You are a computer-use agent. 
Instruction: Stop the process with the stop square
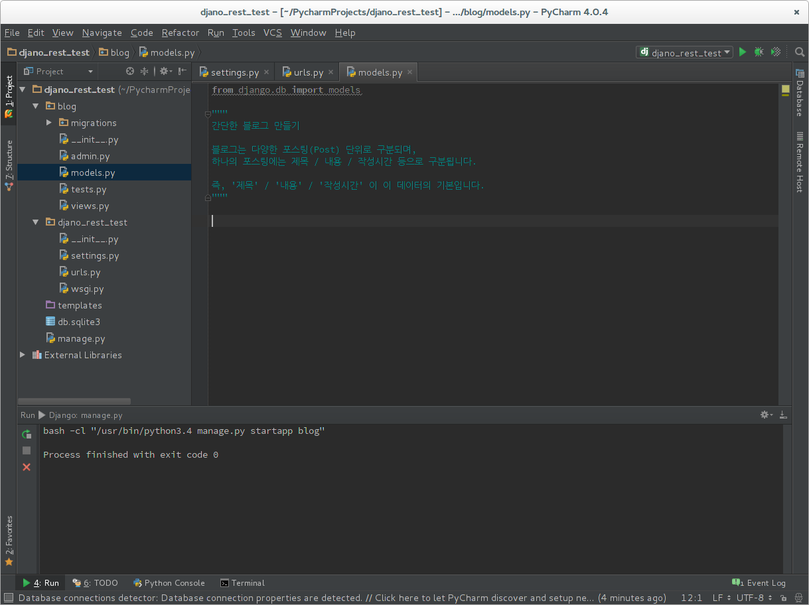pyautogui.click(x=27, y=451)
